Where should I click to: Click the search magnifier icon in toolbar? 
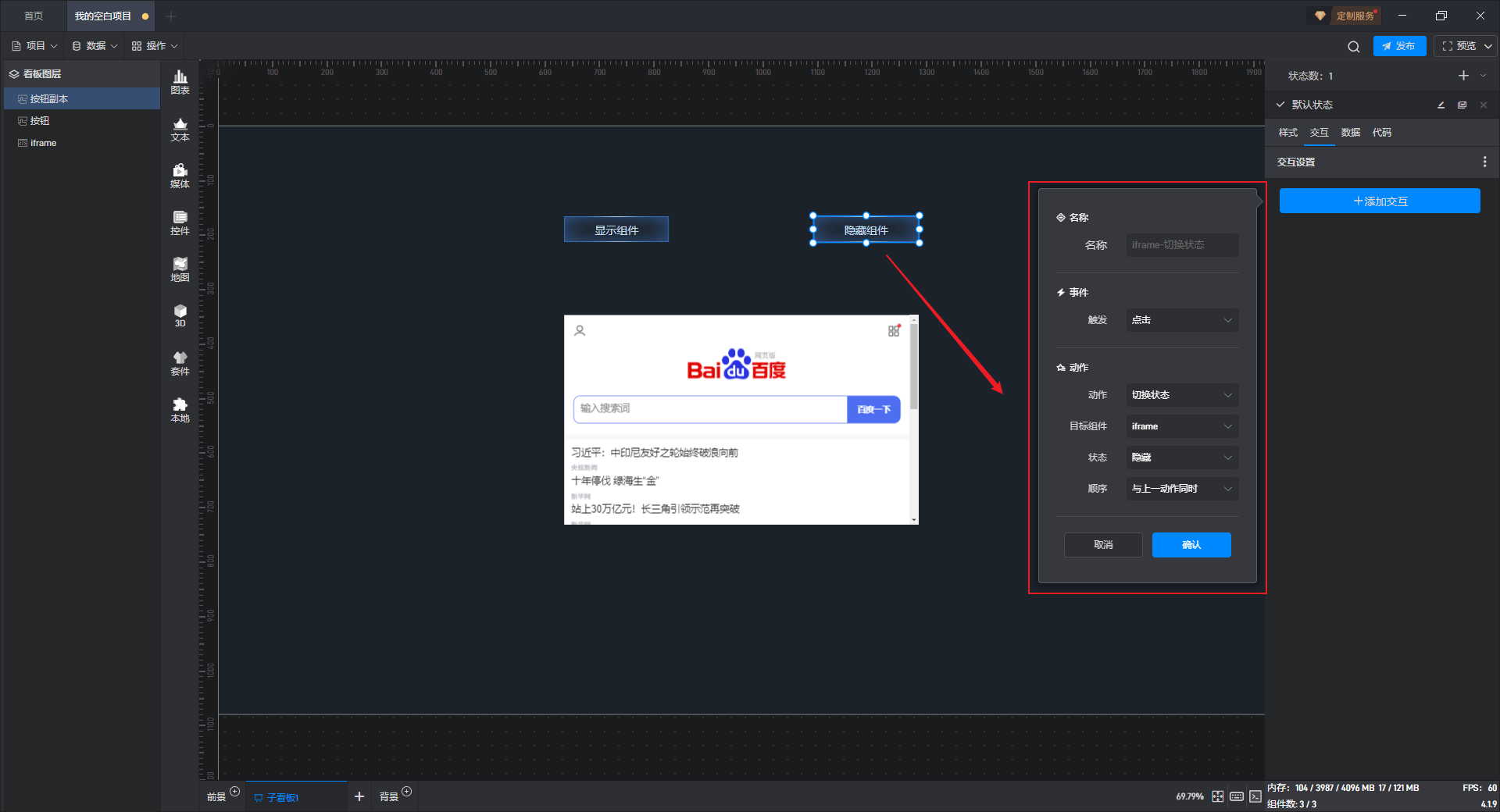pos(1353,47)
